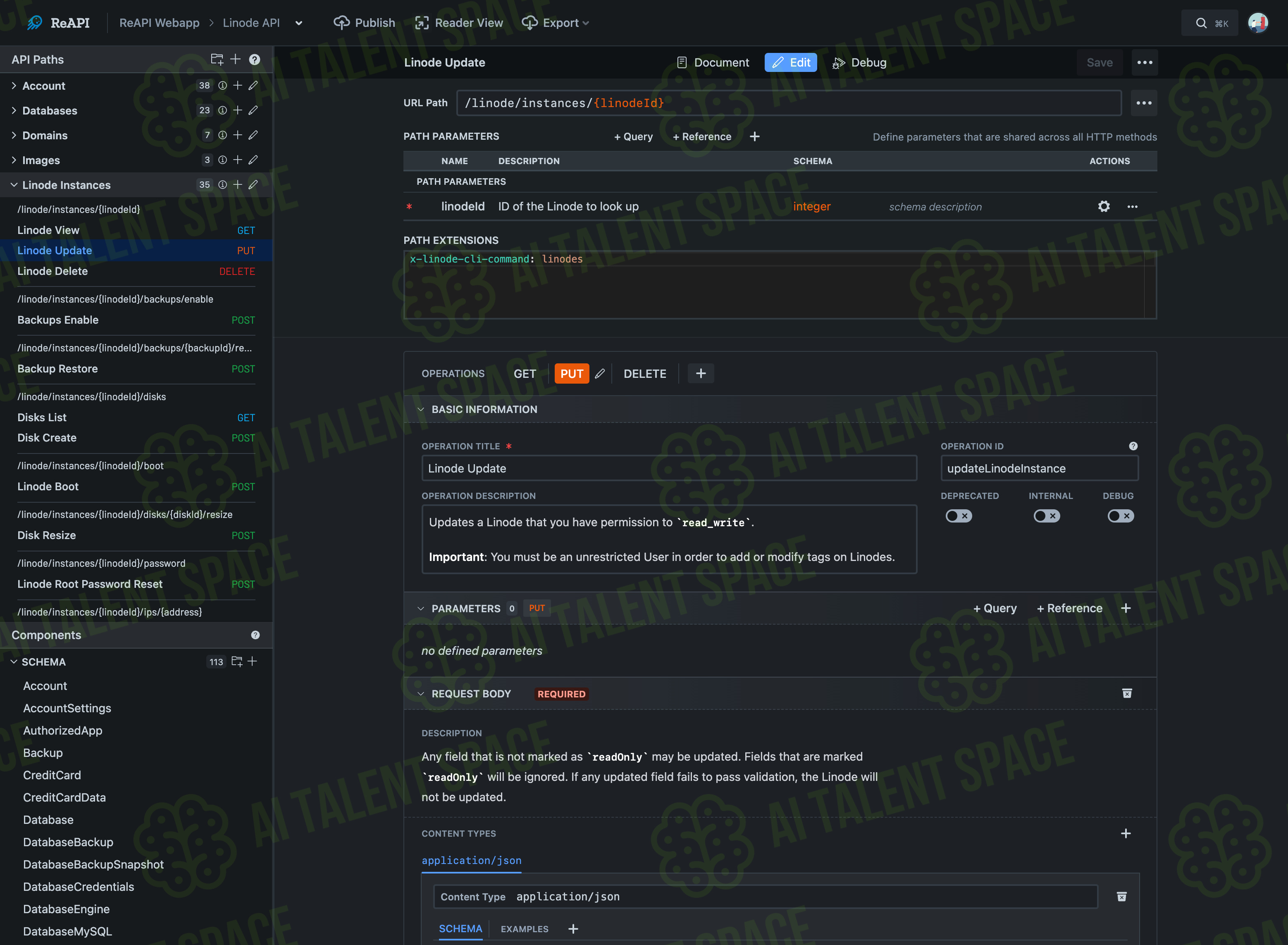The width and height of the screenshot is (1288, 945).
Task: Expand the Domains paths group
Action: [x=14, y=135]
